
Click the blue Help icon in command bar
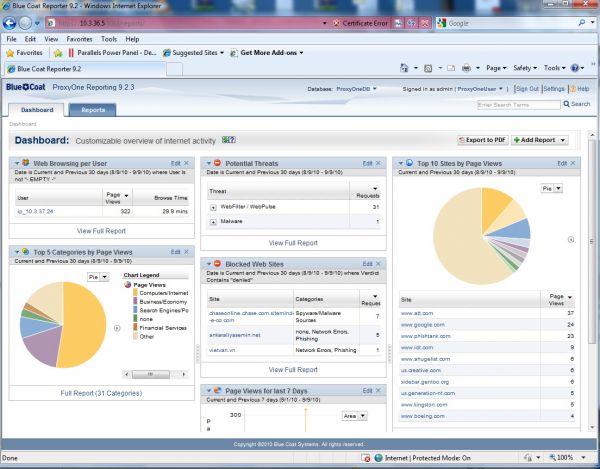point(575,68)
